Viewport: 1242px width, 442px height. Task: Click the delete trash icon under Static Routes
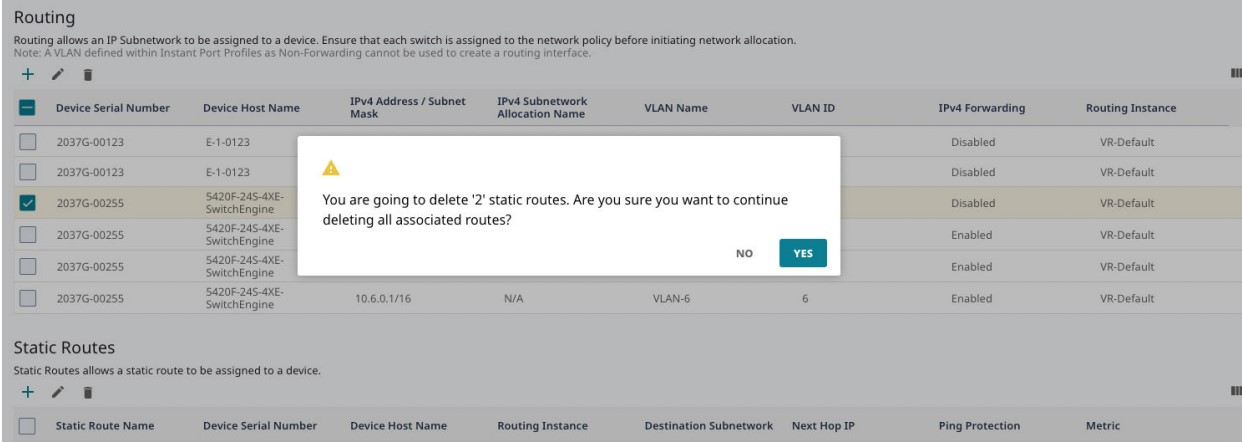86,391
